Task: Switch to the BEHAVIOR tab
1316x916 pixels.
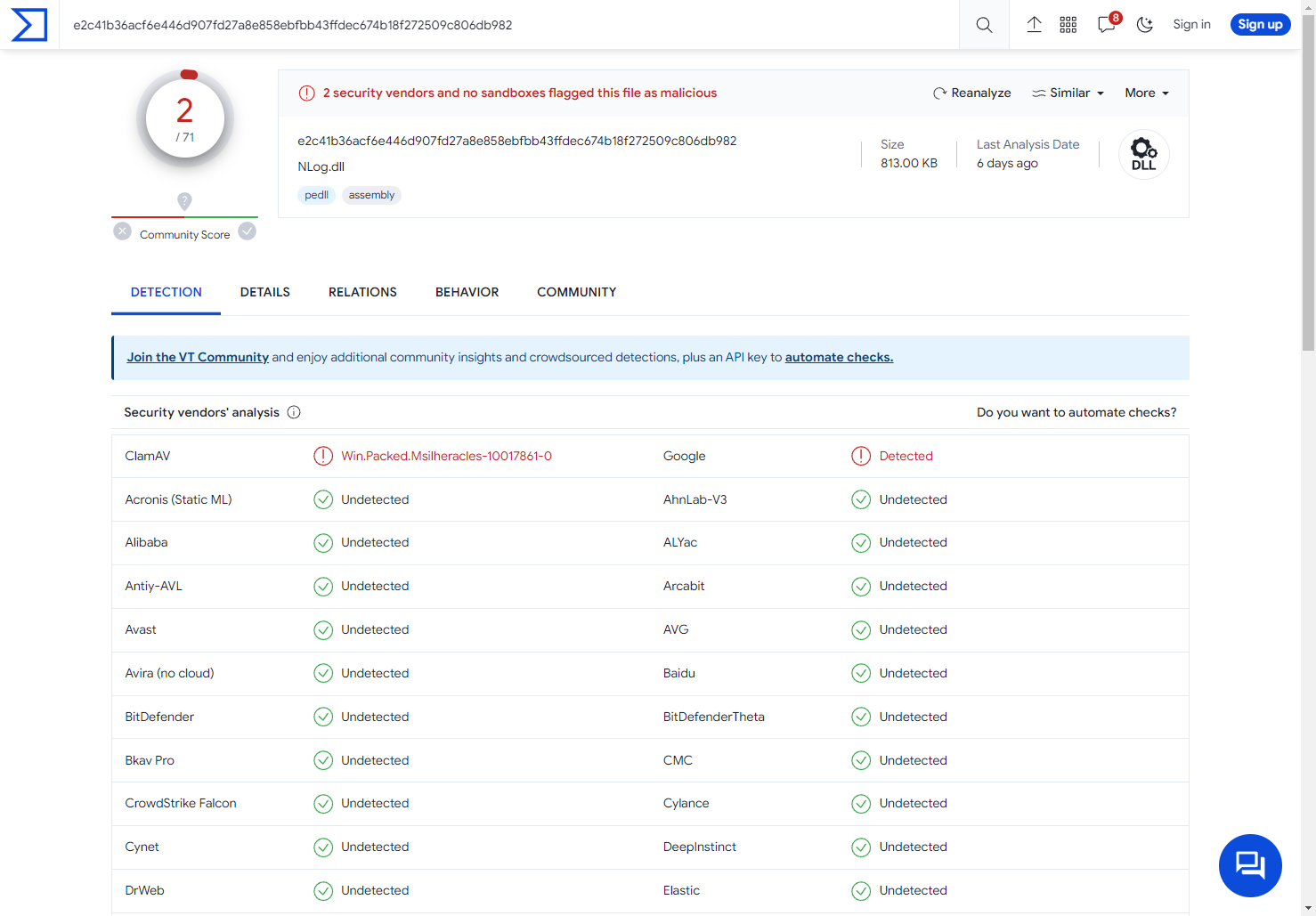Action: (467, 292)
